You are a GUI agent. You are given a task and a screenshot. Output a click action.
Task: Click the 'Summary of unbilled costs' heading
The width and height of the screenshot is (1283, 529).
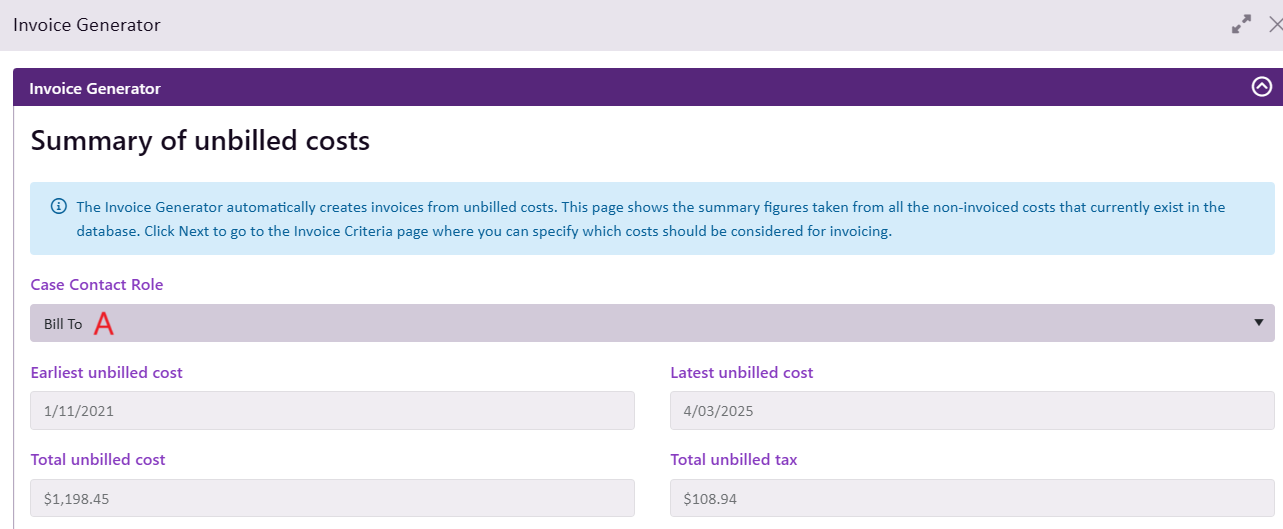point(200,141)
